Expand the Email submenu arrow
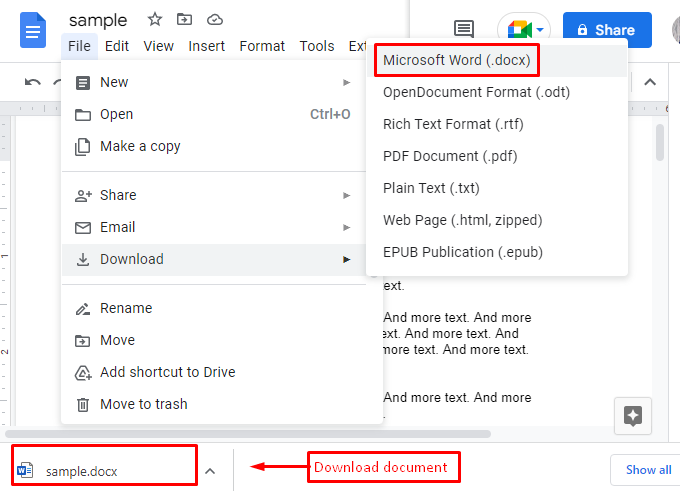The width and height of the screenshot is (680, 491). point(346,227)
